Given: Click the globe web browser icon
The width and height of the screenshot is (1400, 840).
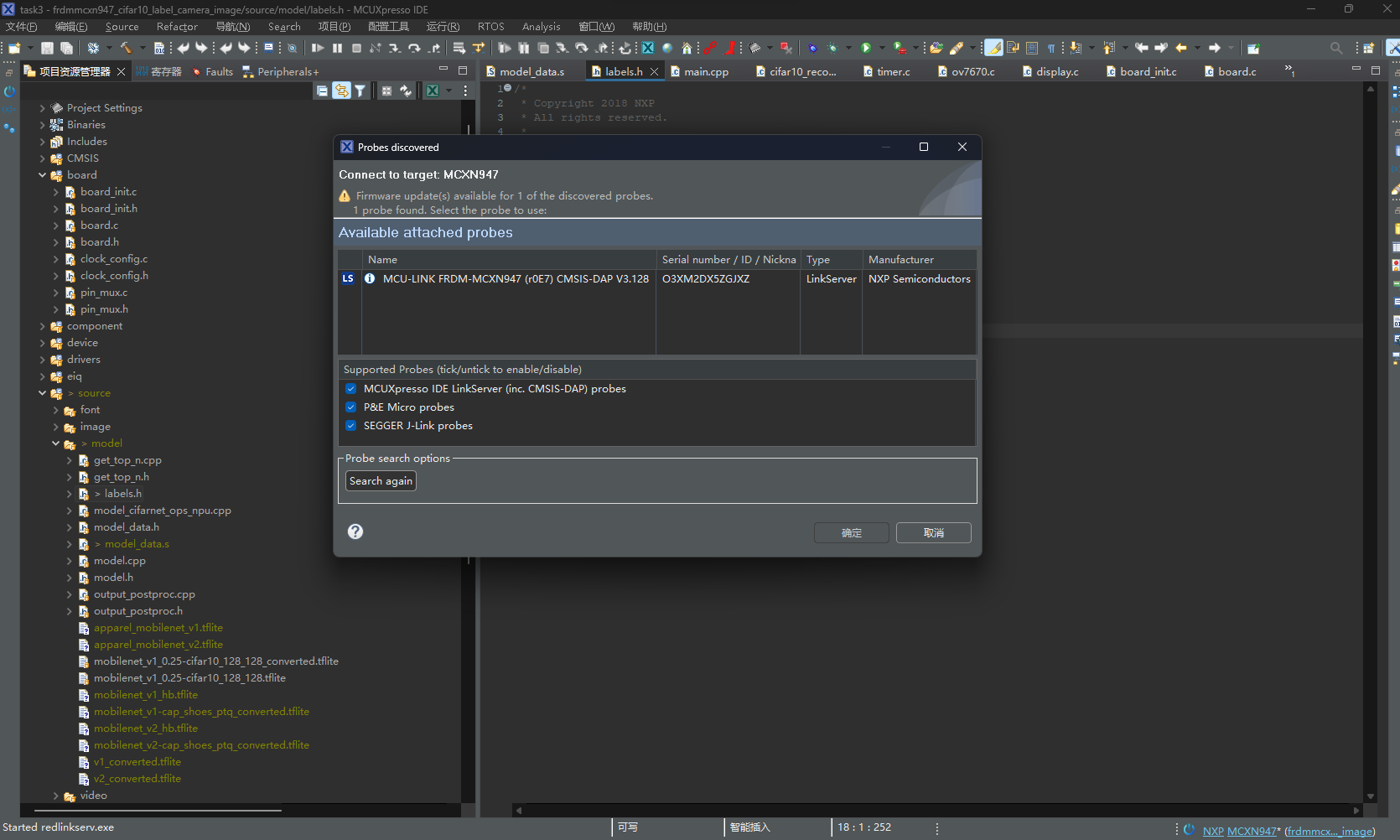Looking at the screenshot, I should 667,49.
